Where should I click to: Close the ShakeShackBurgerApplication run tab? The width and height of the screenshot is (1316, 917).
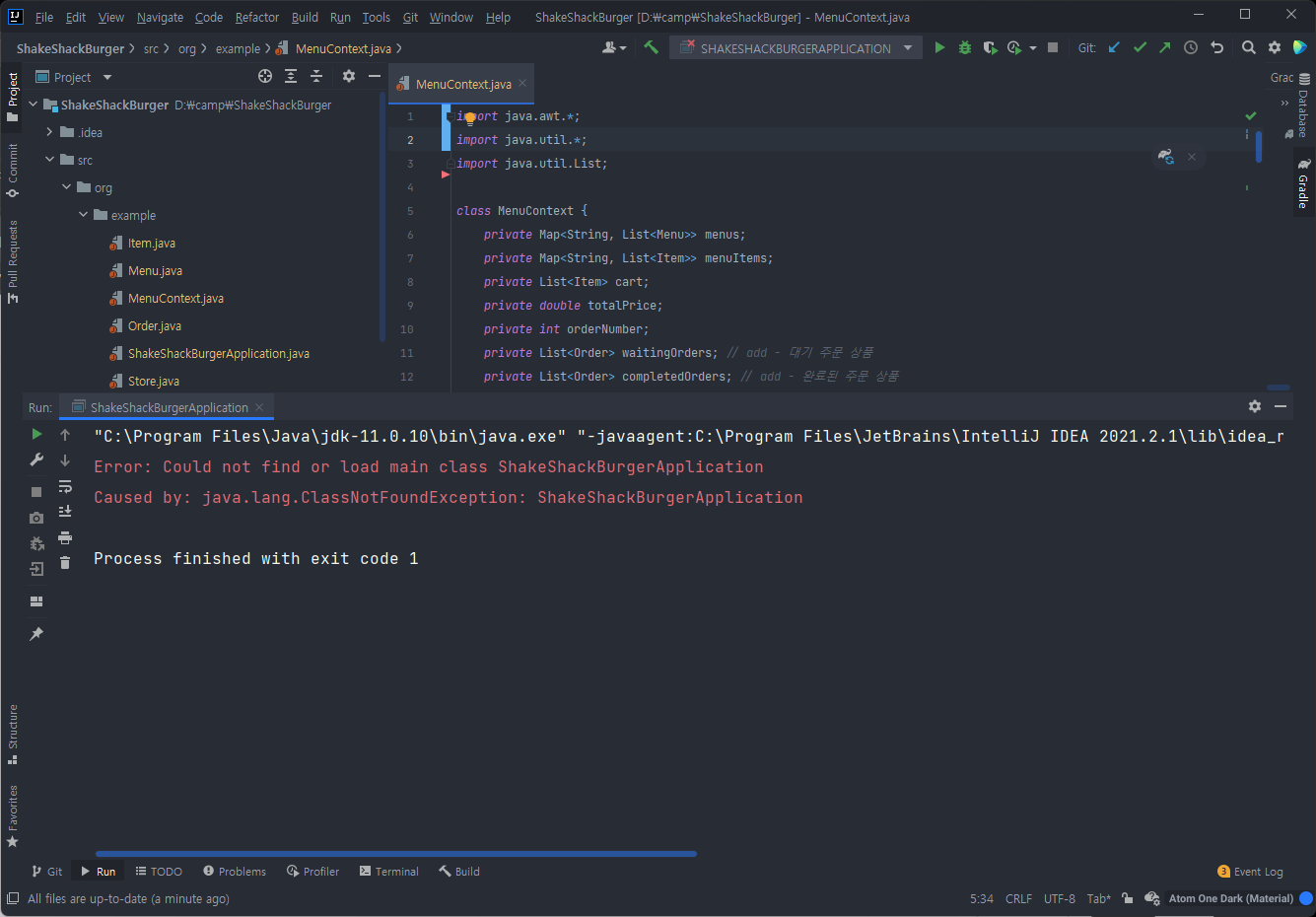[259, 407]
